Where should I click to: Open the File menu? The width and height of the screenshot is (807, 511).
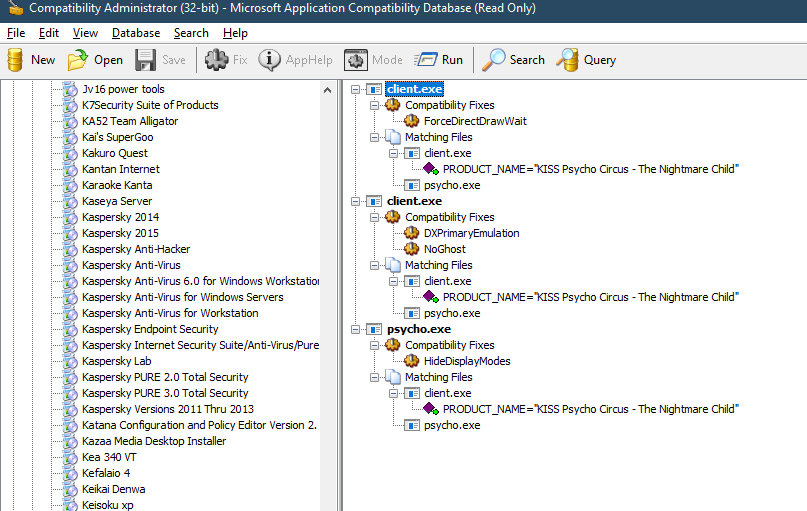tap(16, 33)
